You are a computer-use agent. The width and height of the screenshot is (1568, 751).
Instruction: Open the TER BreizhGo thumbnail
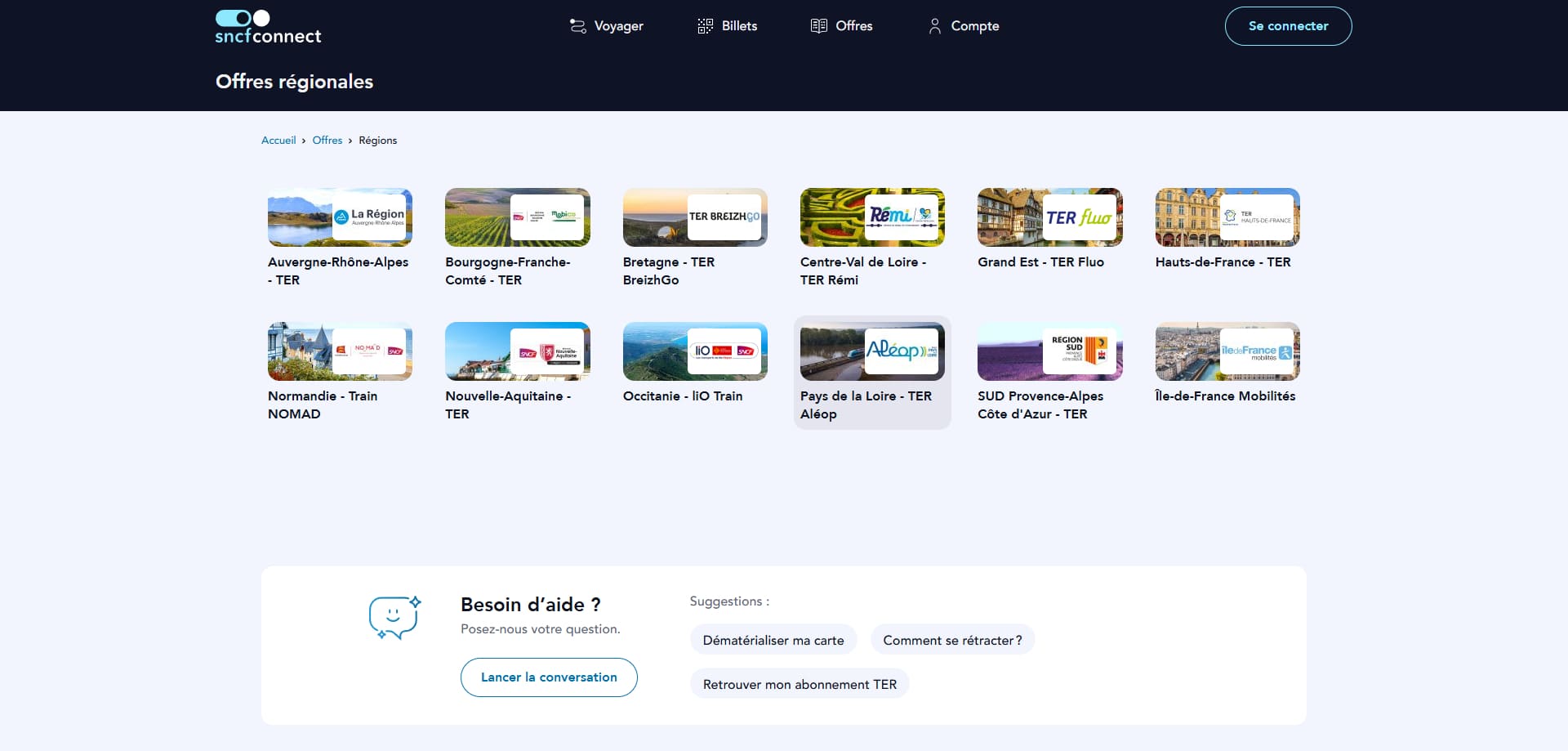695,217
